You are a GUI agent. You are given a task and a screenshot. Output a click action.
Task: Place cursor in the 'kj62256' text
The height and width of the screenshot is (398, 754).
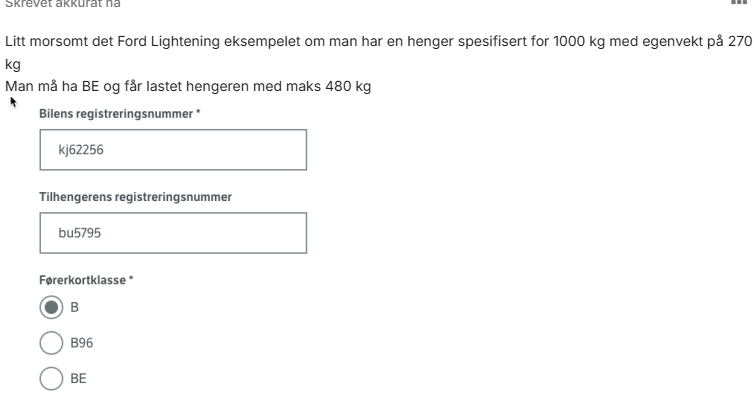[81, 150]
